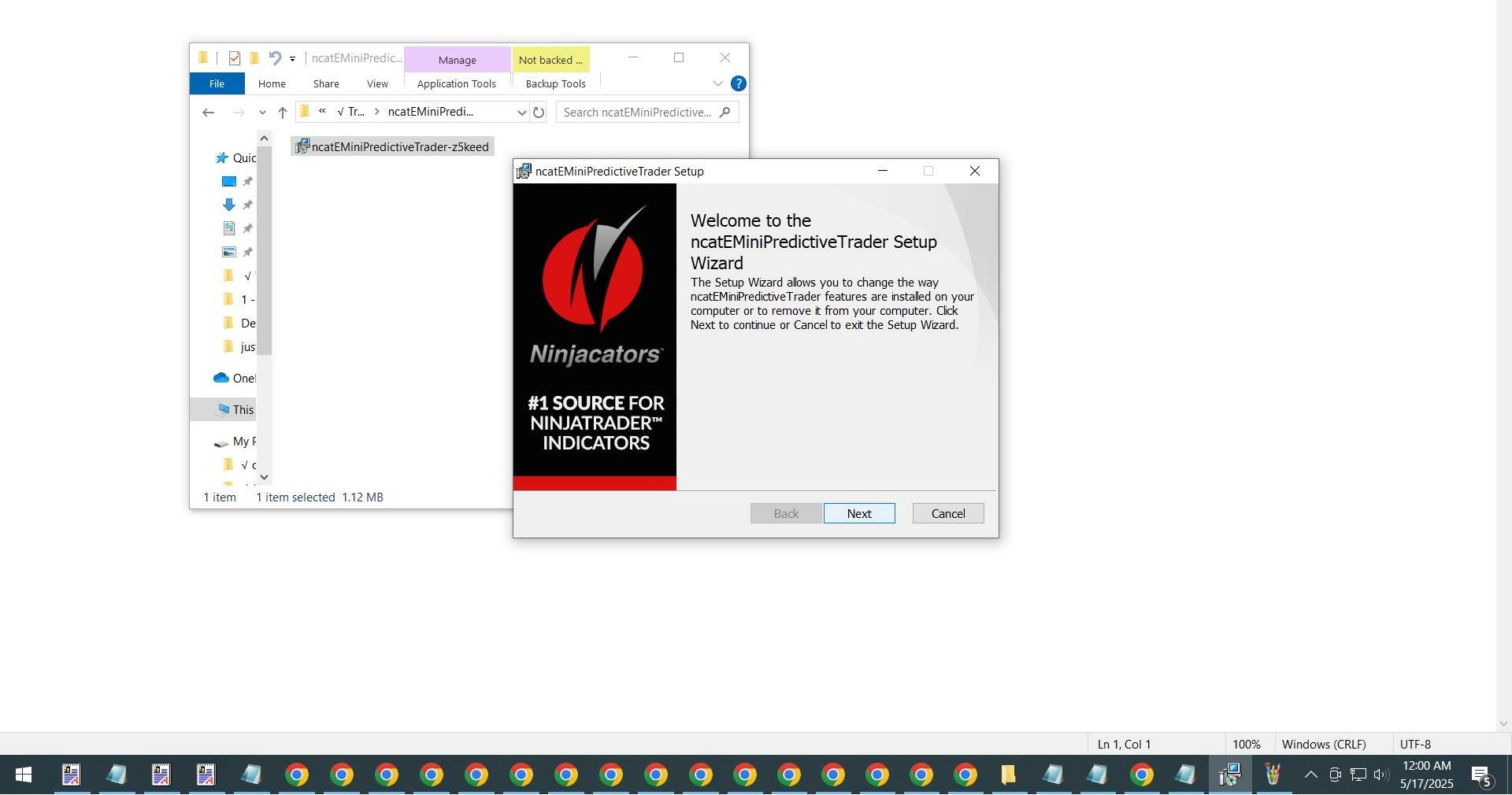The height and width of the screenshot is (795, 1512).
Task: Click the Manage contextual tab header
Action: [458, 60]
